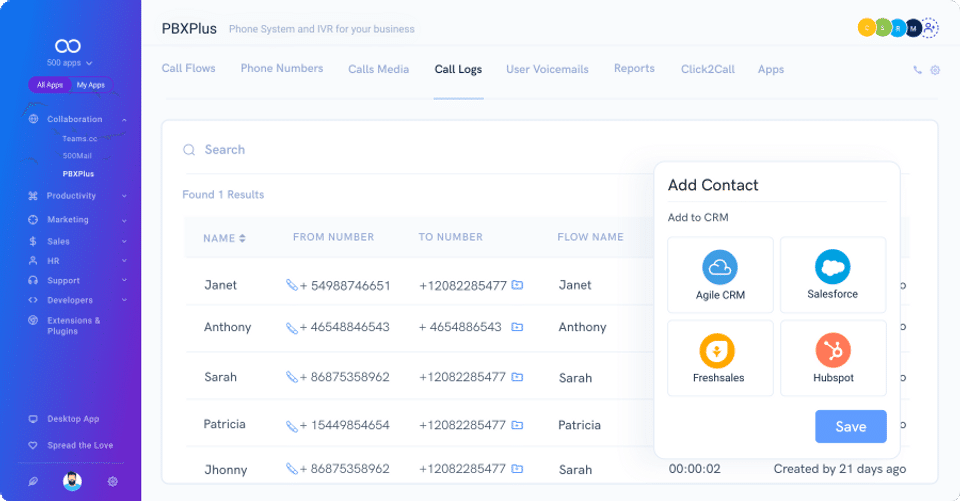Open User Voicemails tab
Image resolution: width=960 pixels, height=501 pixels.
point(547,69)
